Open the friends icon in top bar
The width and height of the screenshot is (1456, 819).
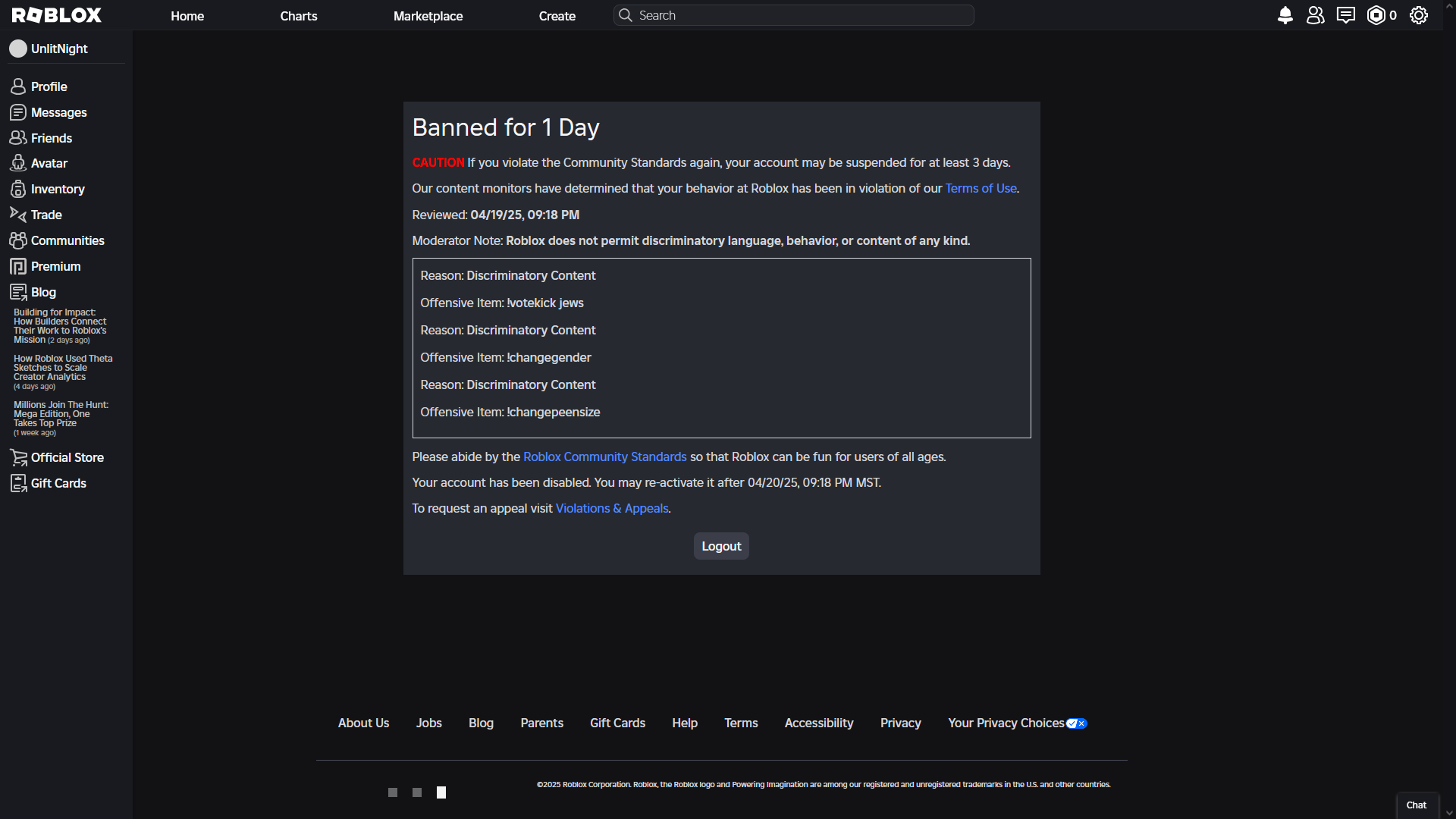click(x=1315, y=15)
